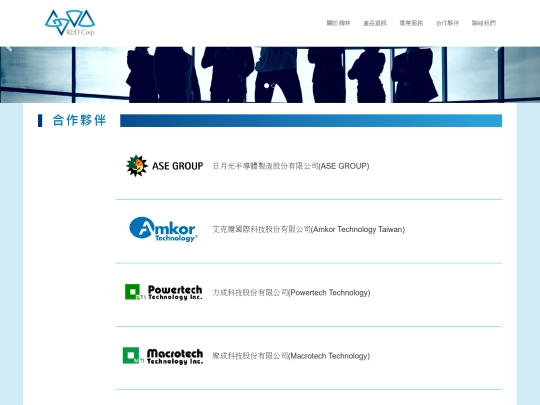The height and width of the screenshot is (405, 540).
Task: Click the R&D Corp. logo in header
Action: (x=70, y=23)
